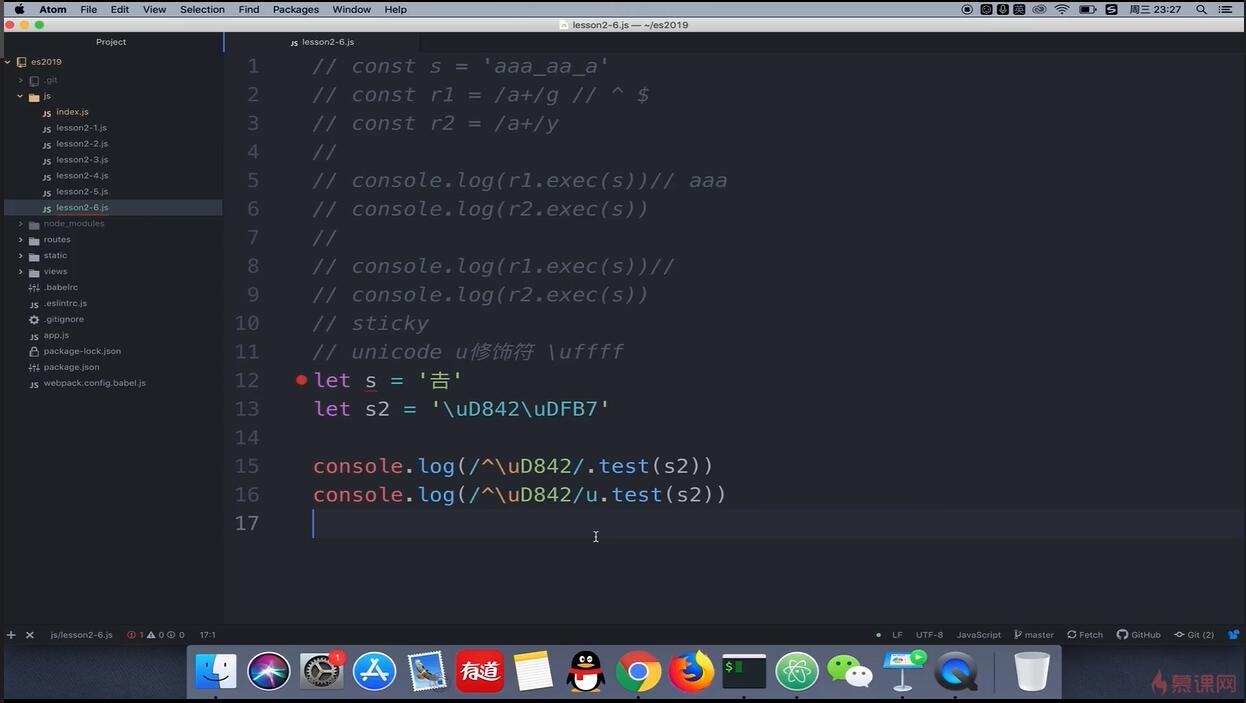Open the Notes app in dock
Viewport: 1246px width, 703px height.
pos(533,671)
